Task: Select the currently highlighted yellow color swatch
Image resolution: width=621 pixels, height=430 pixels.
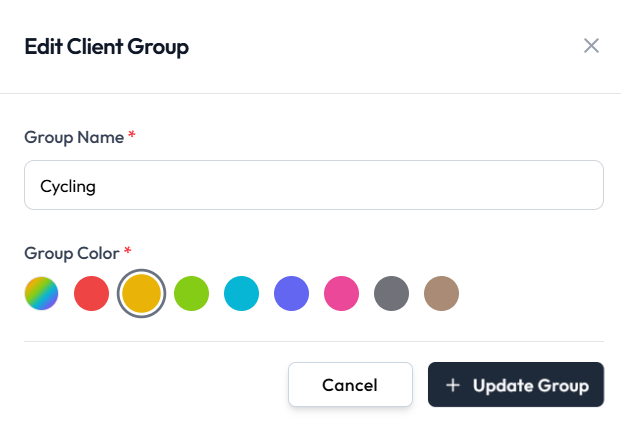Action: [x=141, y=293]
